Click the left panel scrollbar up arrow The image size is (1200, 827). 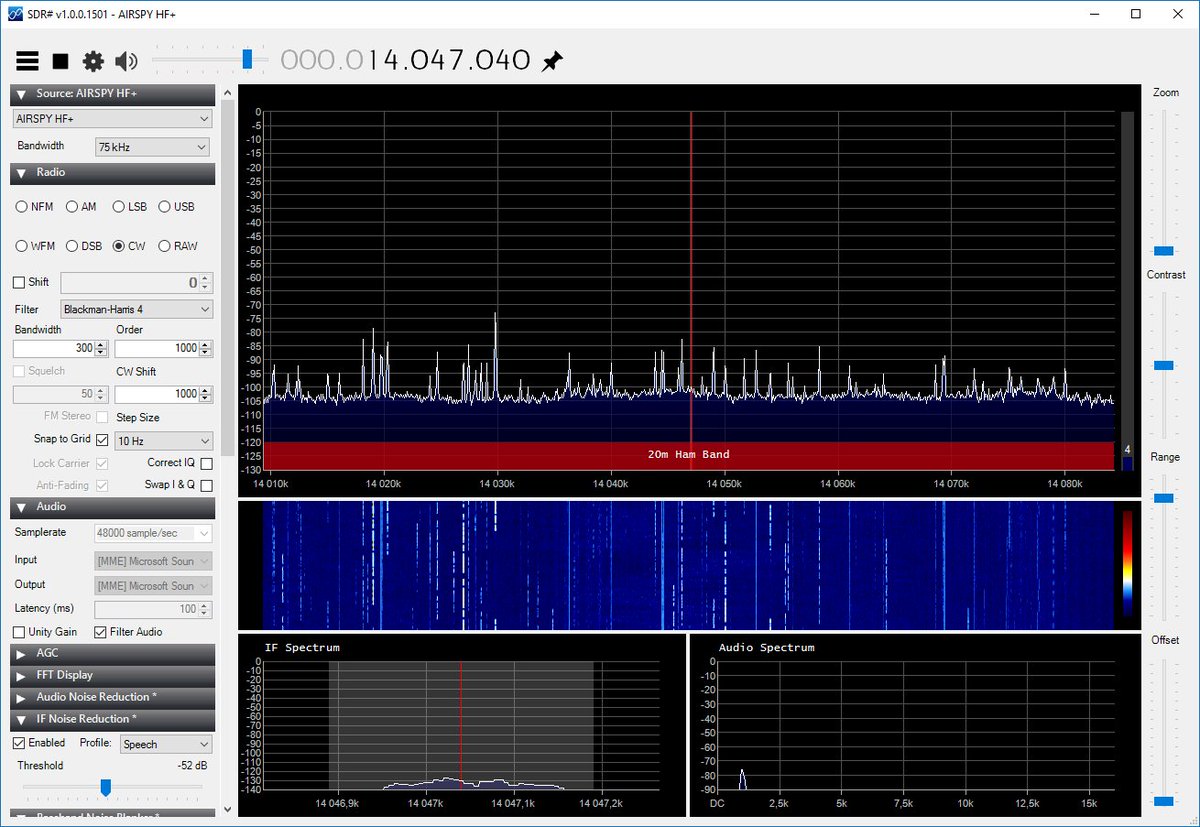tap(227, 92)
